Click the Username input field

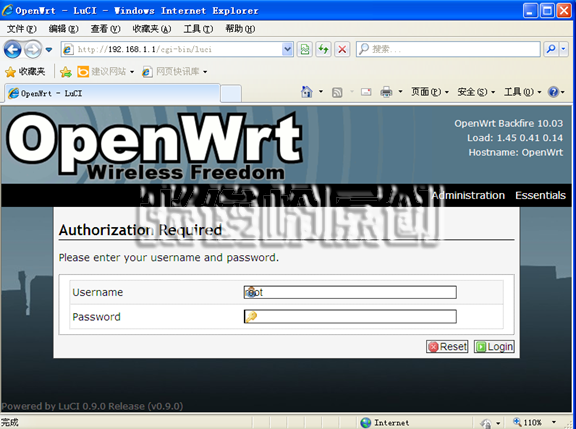point(350,292)
